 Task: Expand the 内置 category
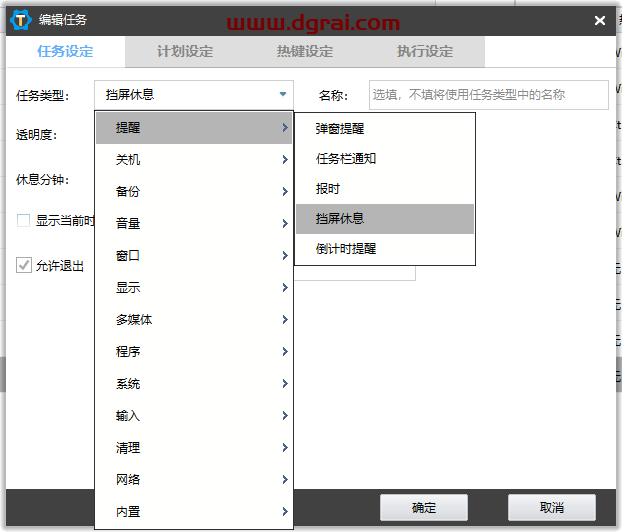(x=194, y=512)
